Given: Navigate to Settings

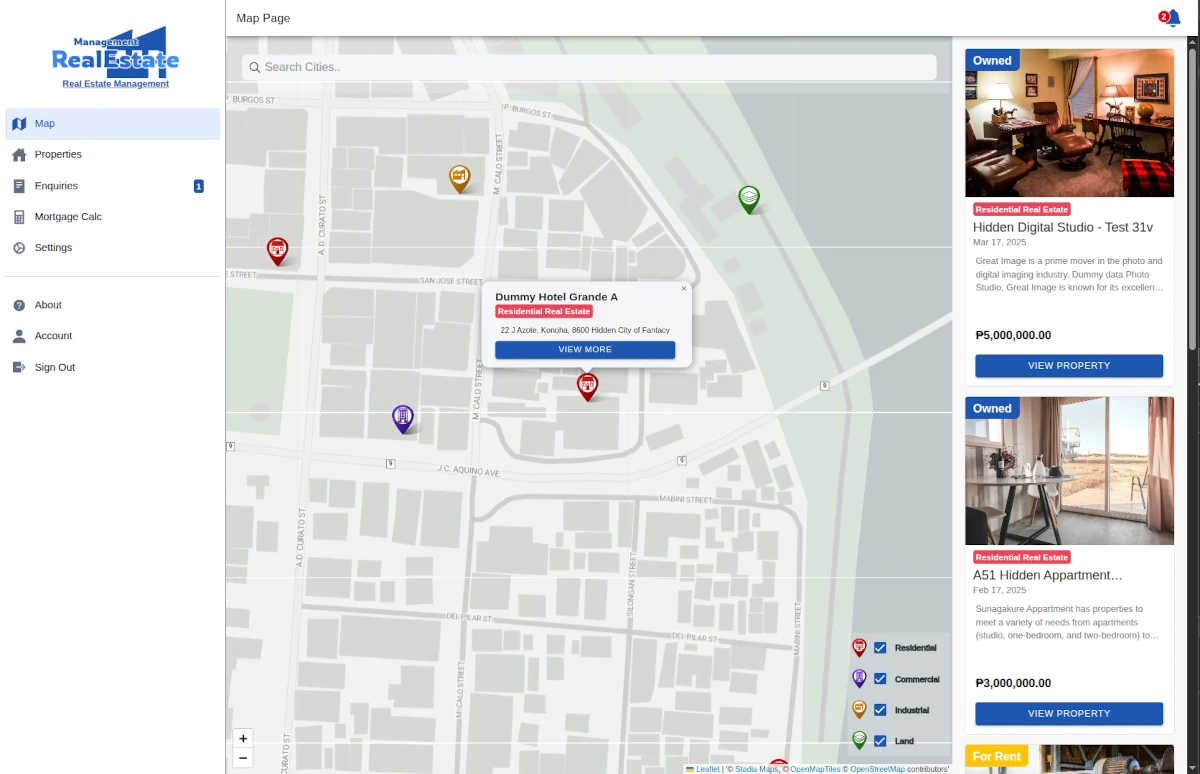Looking at the screenshot, I should point(112,248).
